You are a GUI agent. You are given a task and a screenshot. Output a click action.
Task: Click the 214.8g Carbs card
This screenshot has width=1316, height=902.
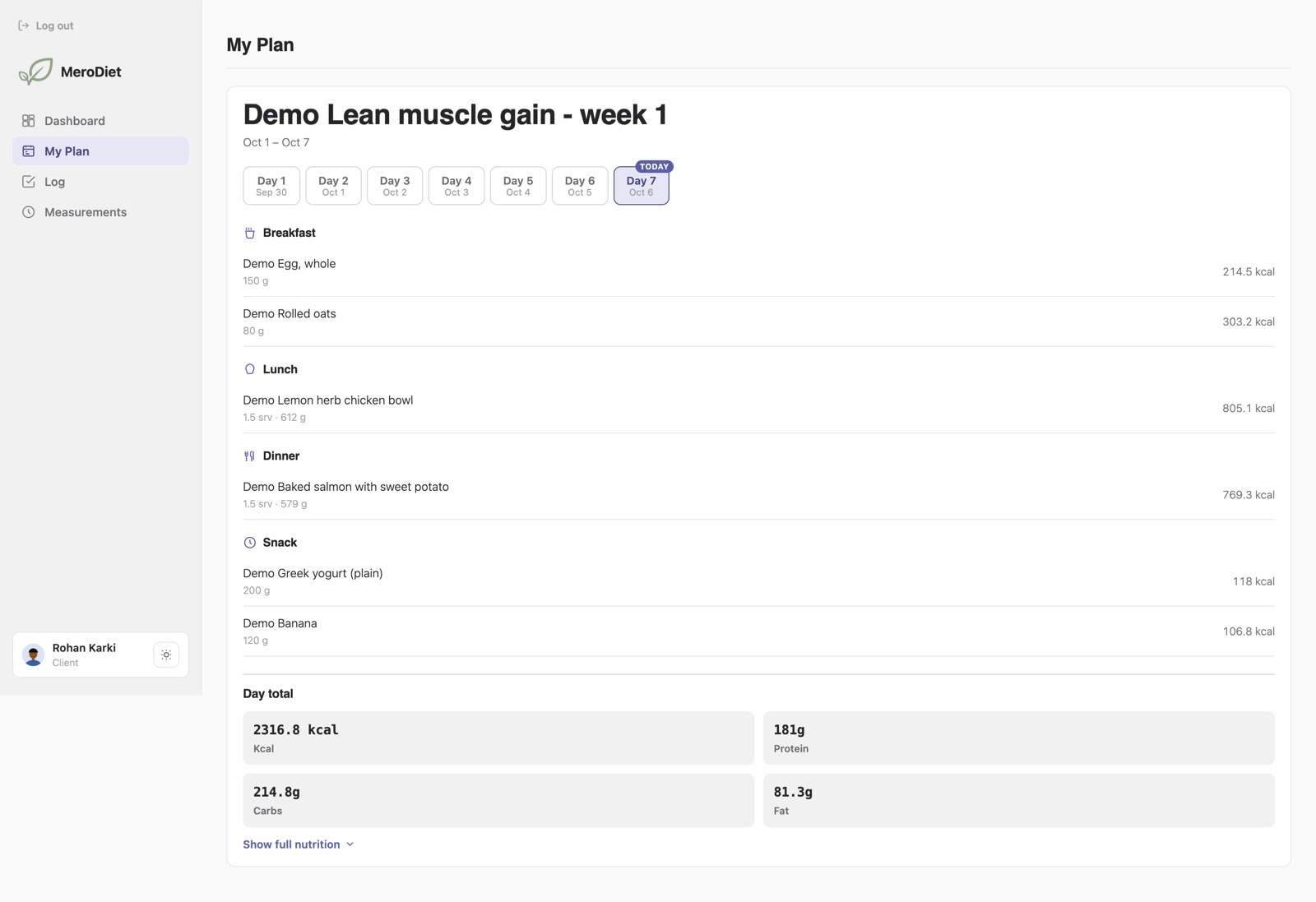(498, 801)
